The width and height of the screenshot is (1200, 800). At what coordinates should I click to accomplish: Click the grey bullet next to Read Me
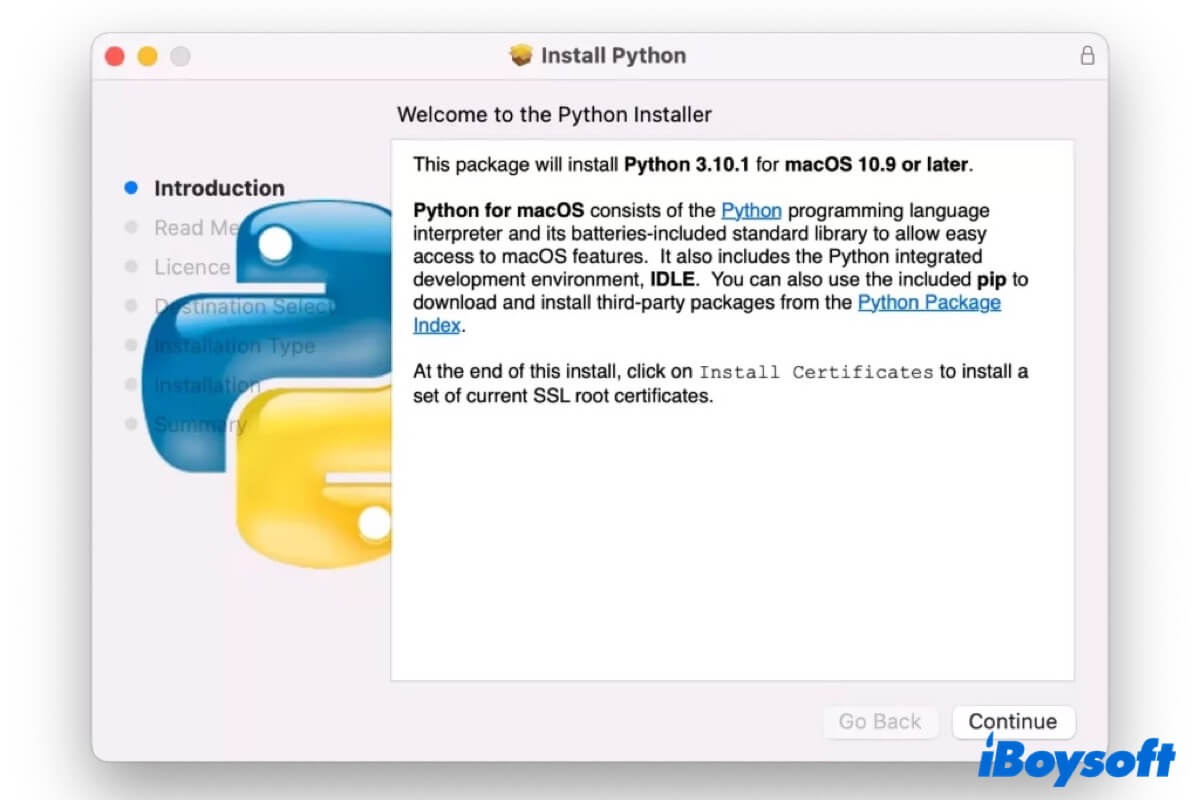pos(132,228)
